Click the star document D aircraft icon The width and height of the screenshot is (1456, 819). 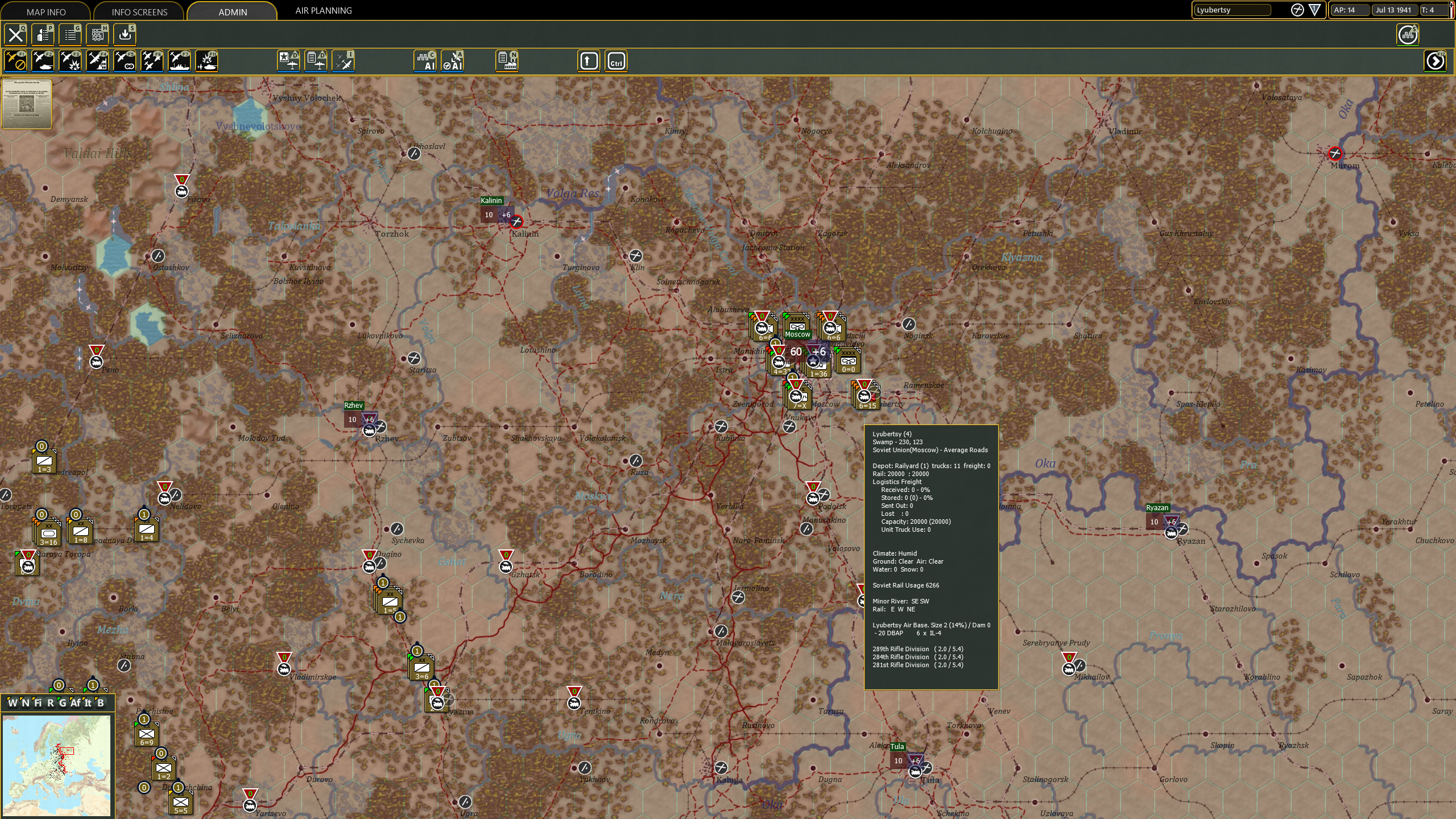pyautogui.click(x=289, y=61)
